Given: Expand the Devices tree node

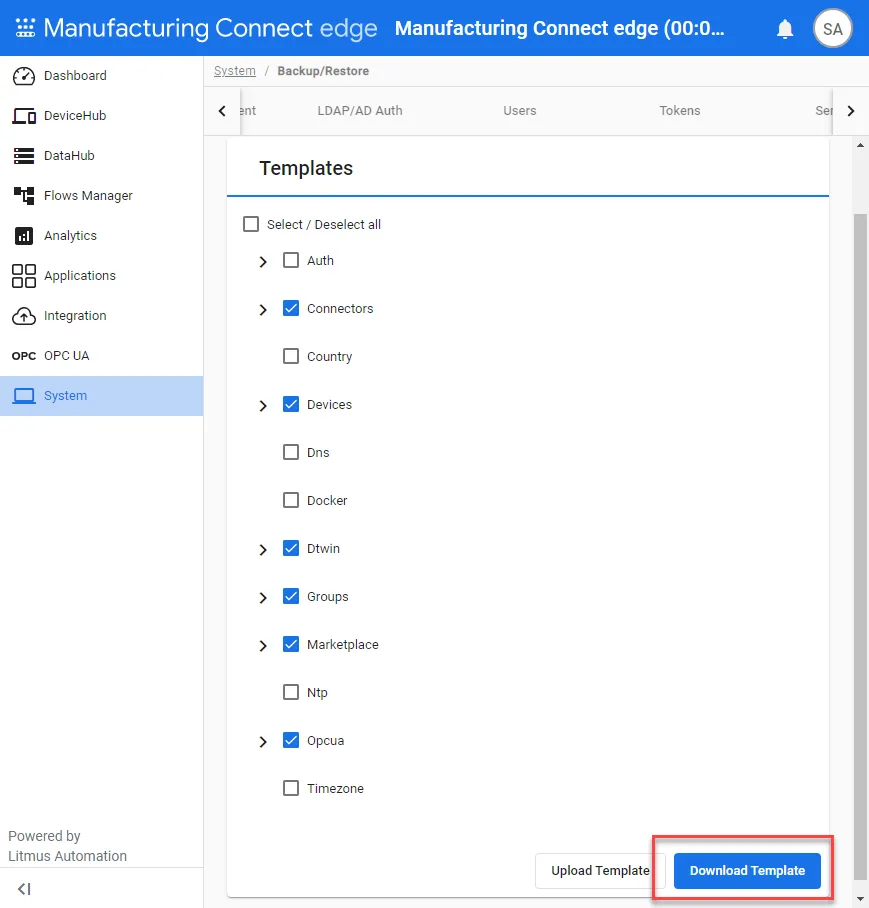Looking at the screenshot, I should coord(263,406).
